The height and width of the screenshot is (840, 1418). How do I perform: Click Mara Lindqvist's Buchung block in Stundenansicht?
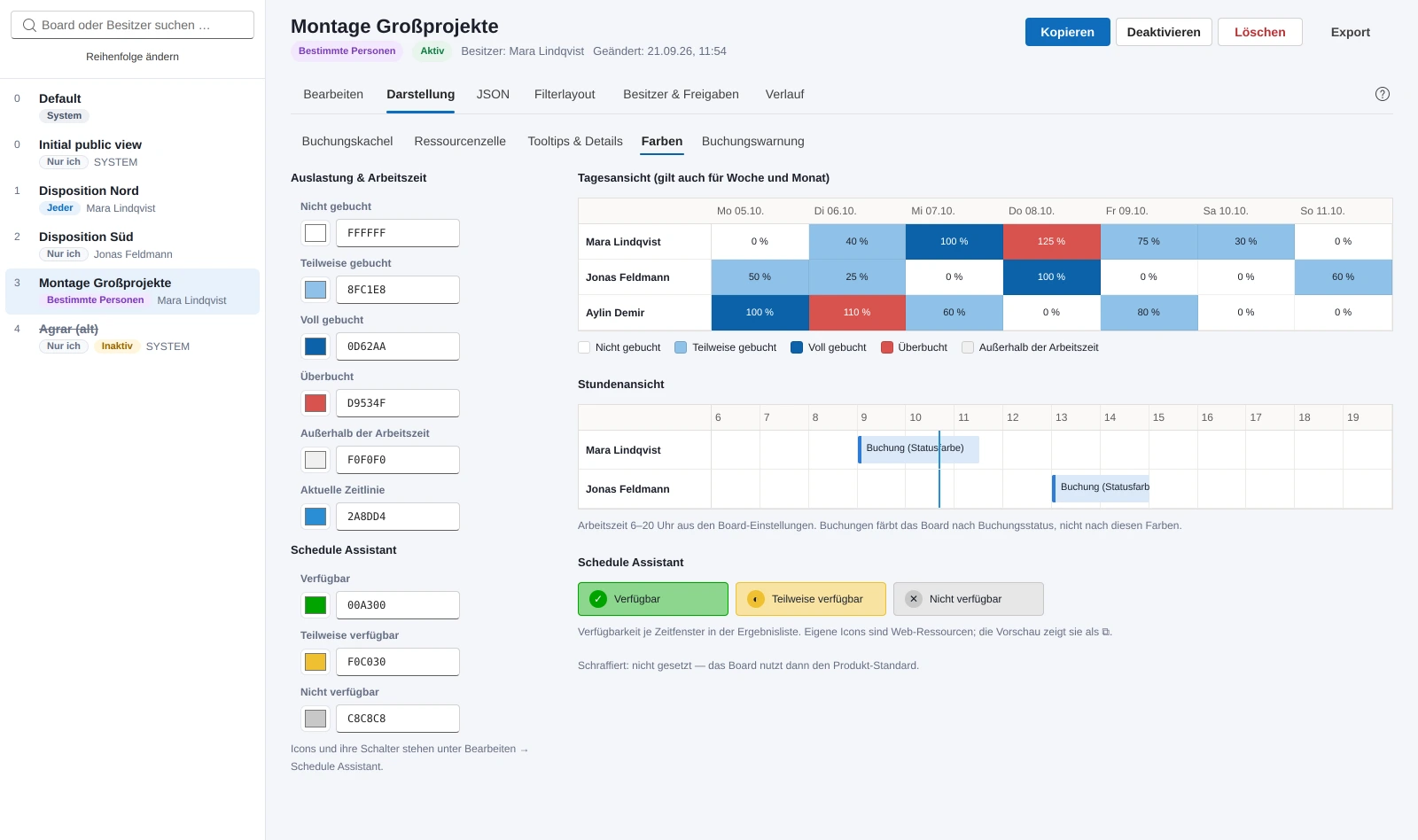click(918, 449)
